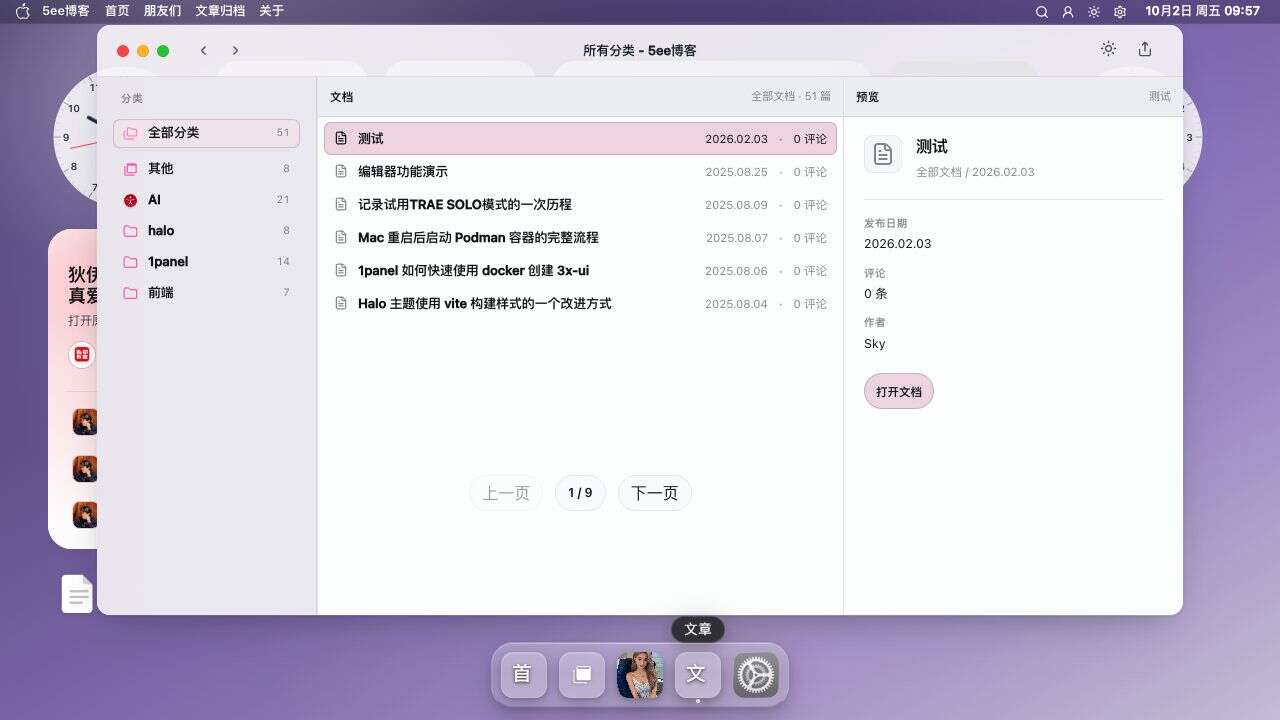Open the system settings gear dock icon
This screenshot has height=720, width=1280.
click(x=756, y=675)
